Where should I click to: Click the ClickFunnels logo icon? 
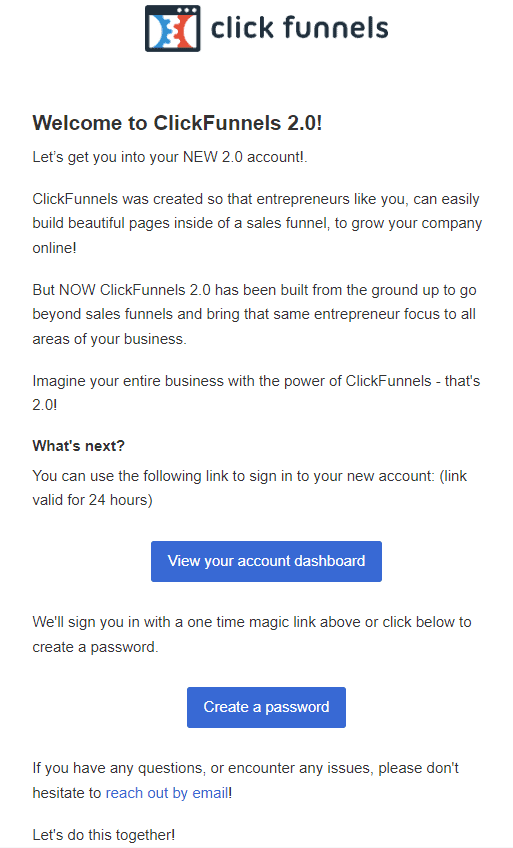pyautogui.click(x=172, y=29)
